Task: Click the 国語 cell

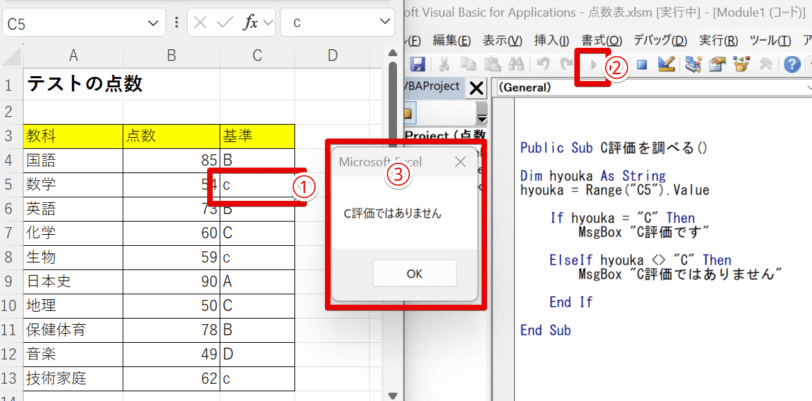Action: (x=73, y=160)
